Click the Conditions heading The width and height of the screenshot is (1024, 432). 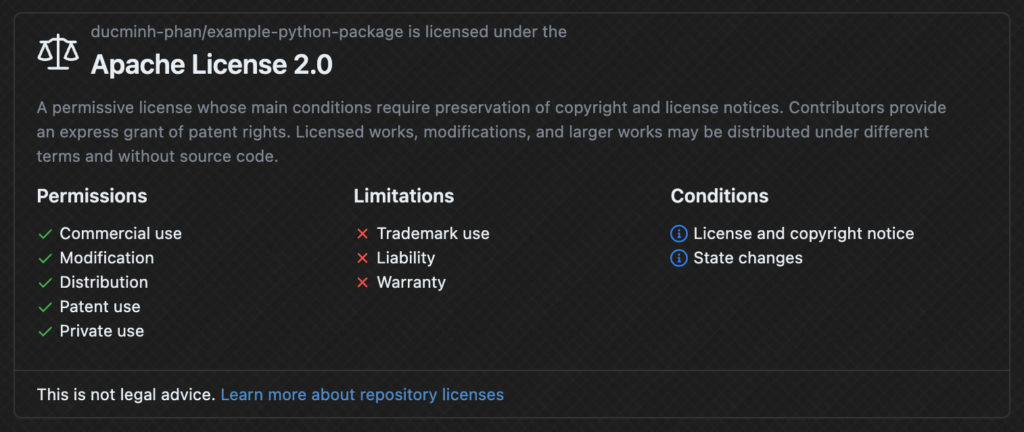click(x=720, y=196)
